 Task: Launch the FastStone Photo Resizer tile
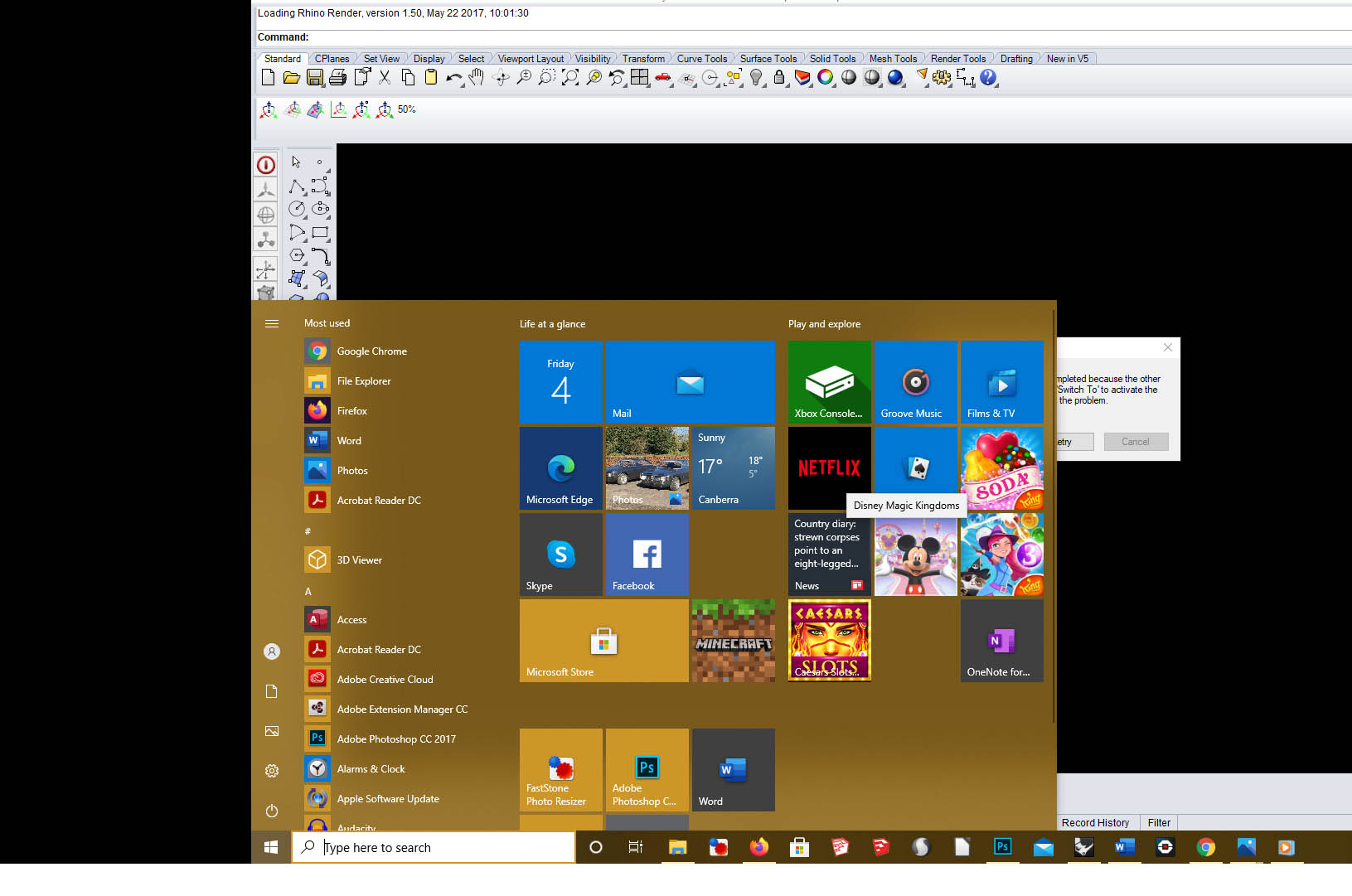point(561,770)
